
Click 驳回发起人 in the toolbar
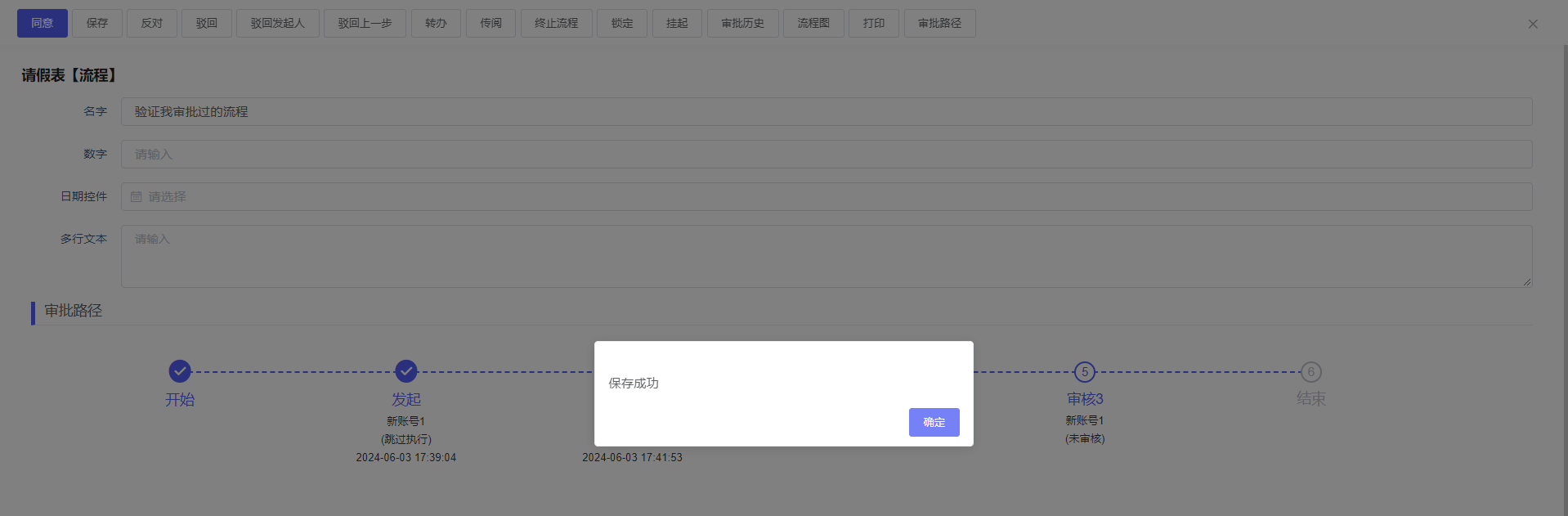pos(277,23)
